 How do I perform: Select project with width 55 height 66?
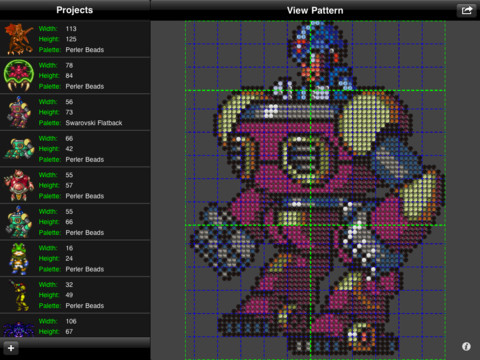75,222
